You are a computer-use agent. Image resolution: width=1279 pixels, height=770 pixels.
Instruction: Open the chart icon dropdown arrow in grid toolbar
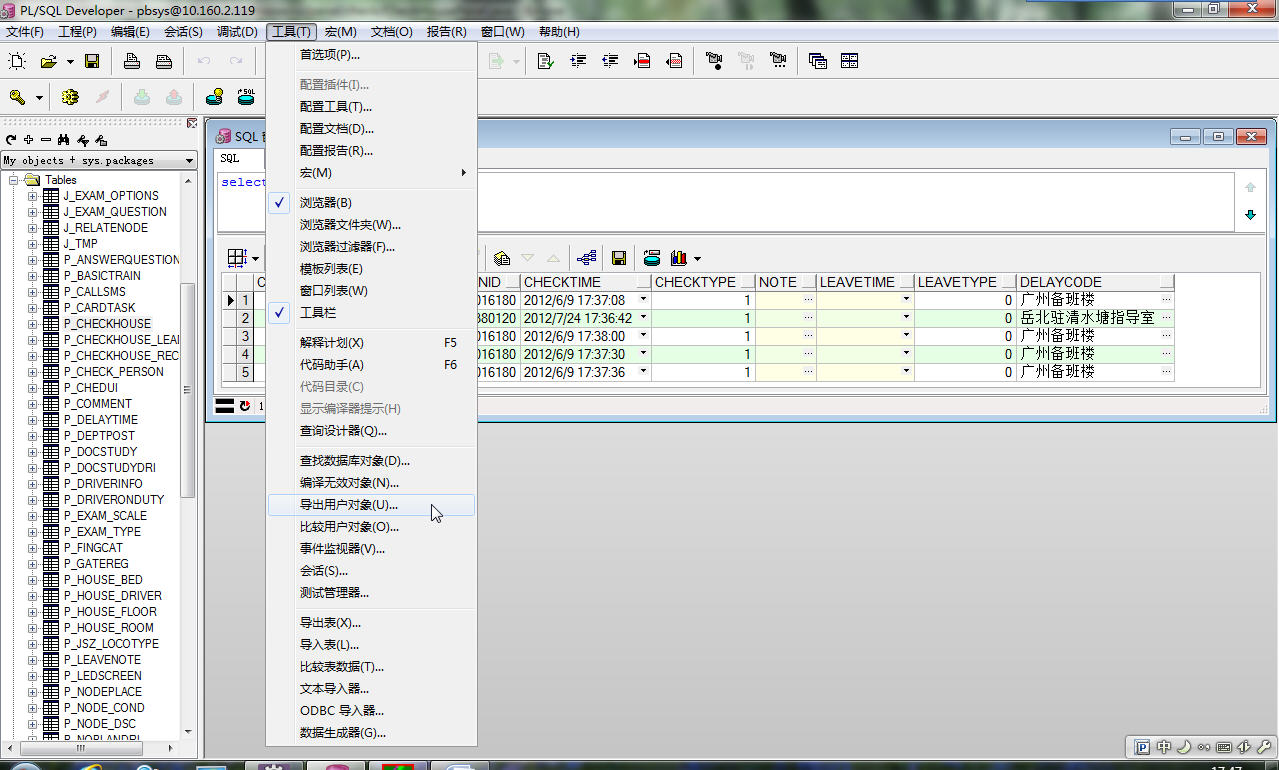(697, 259)
